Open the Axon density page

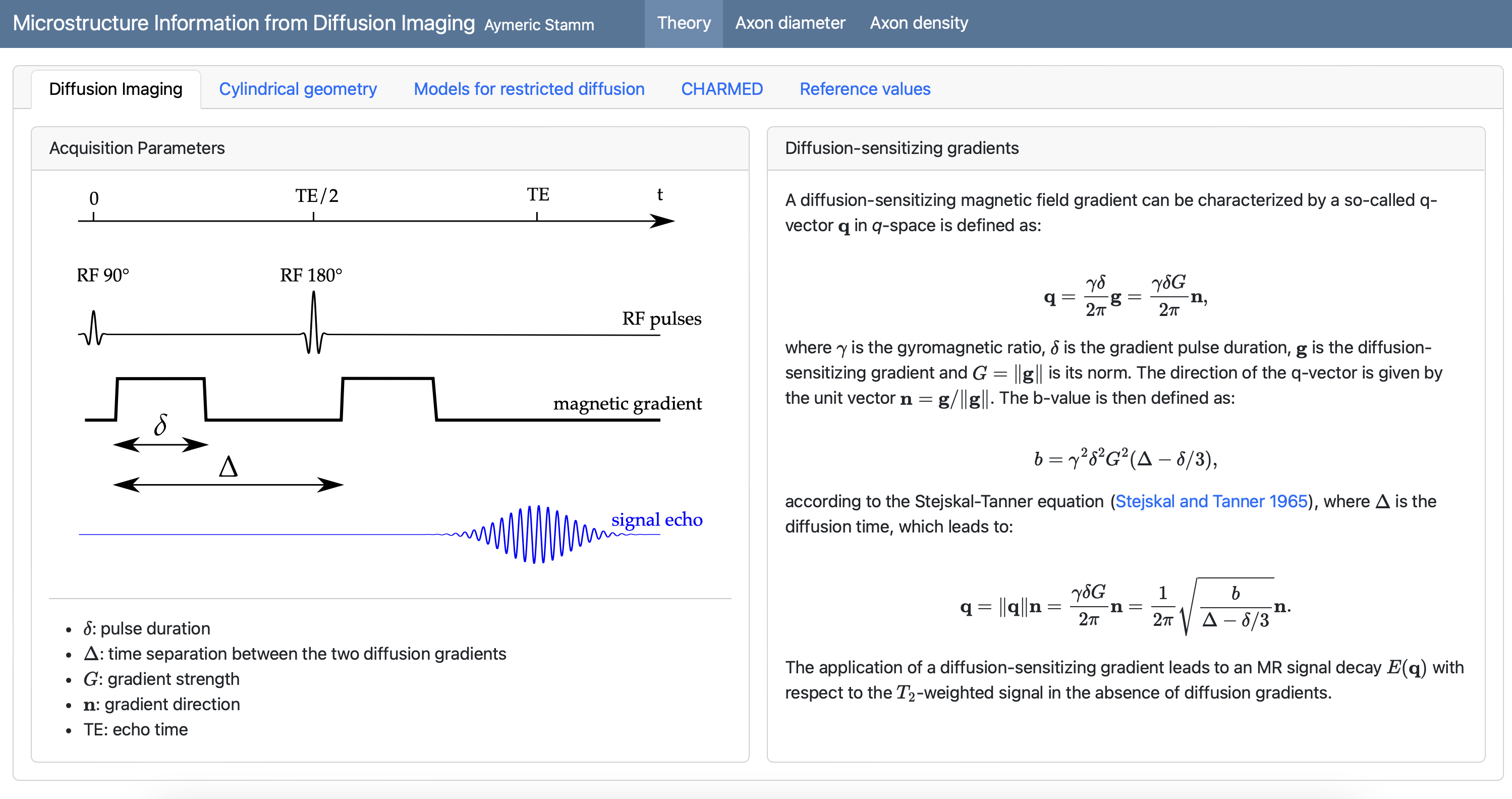(919, 24)
